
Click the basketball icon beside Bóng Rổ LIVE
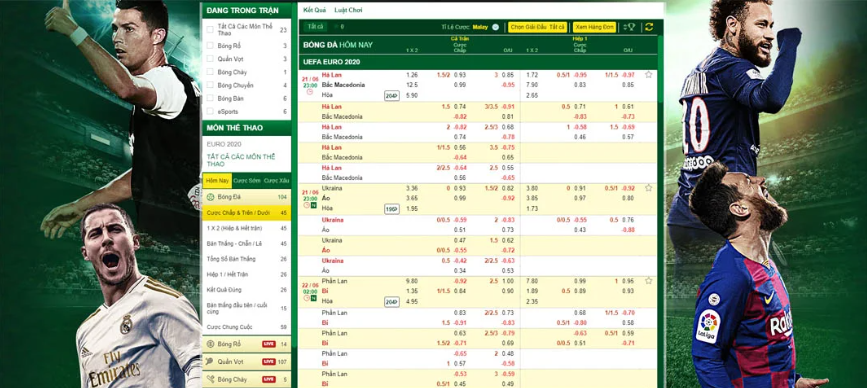click(210, 344)
